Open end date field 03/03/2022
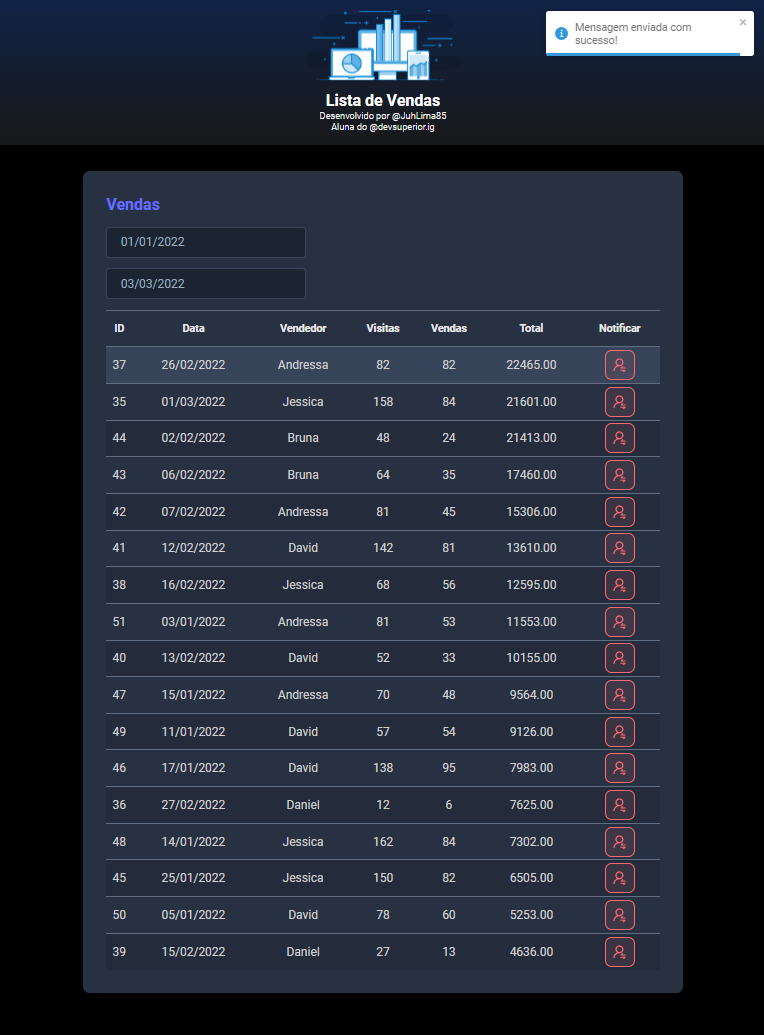 pos(206,284)
